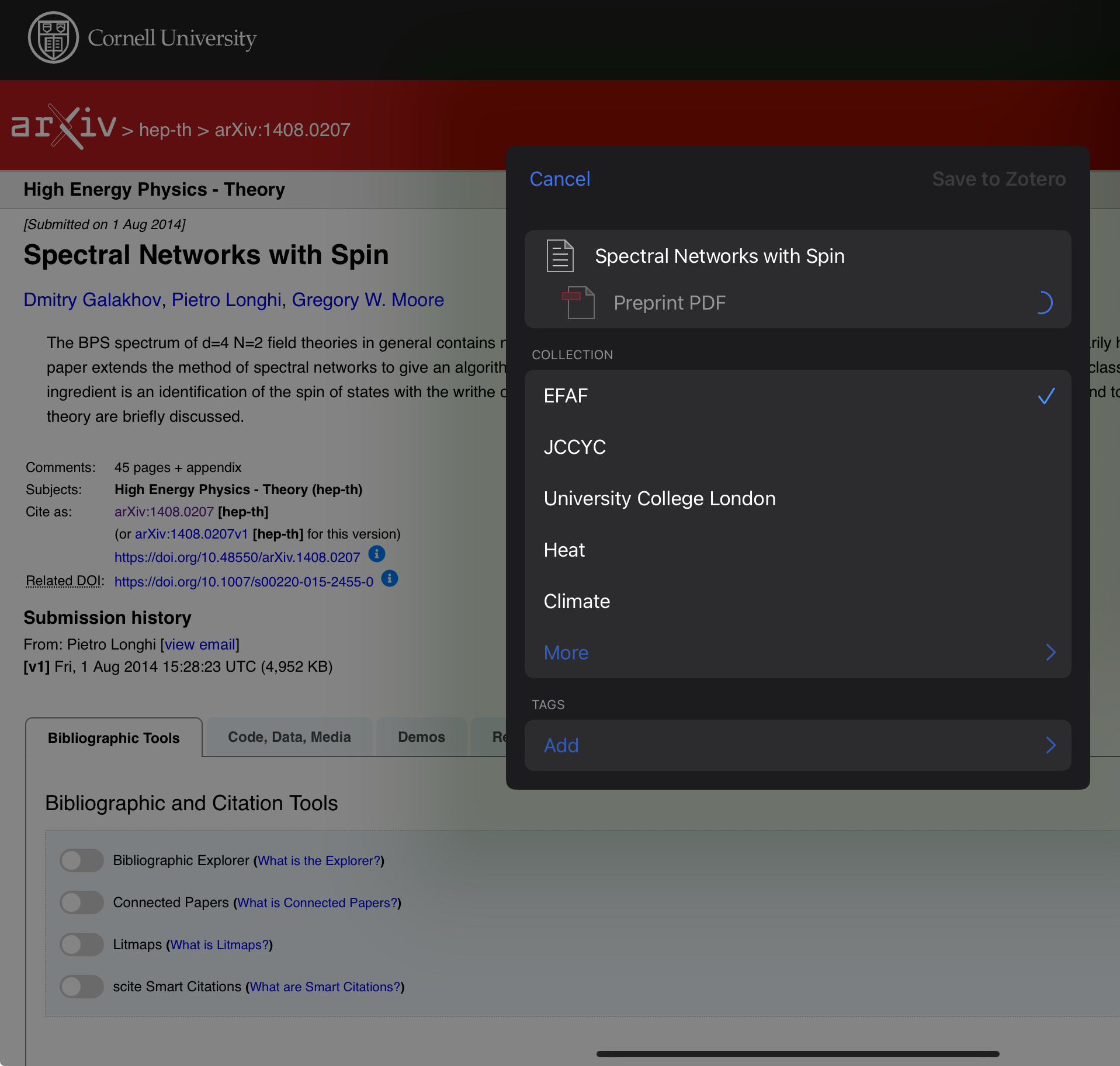
Task: Open the Bibliographic Tools tab
Action: click(114, 738)
